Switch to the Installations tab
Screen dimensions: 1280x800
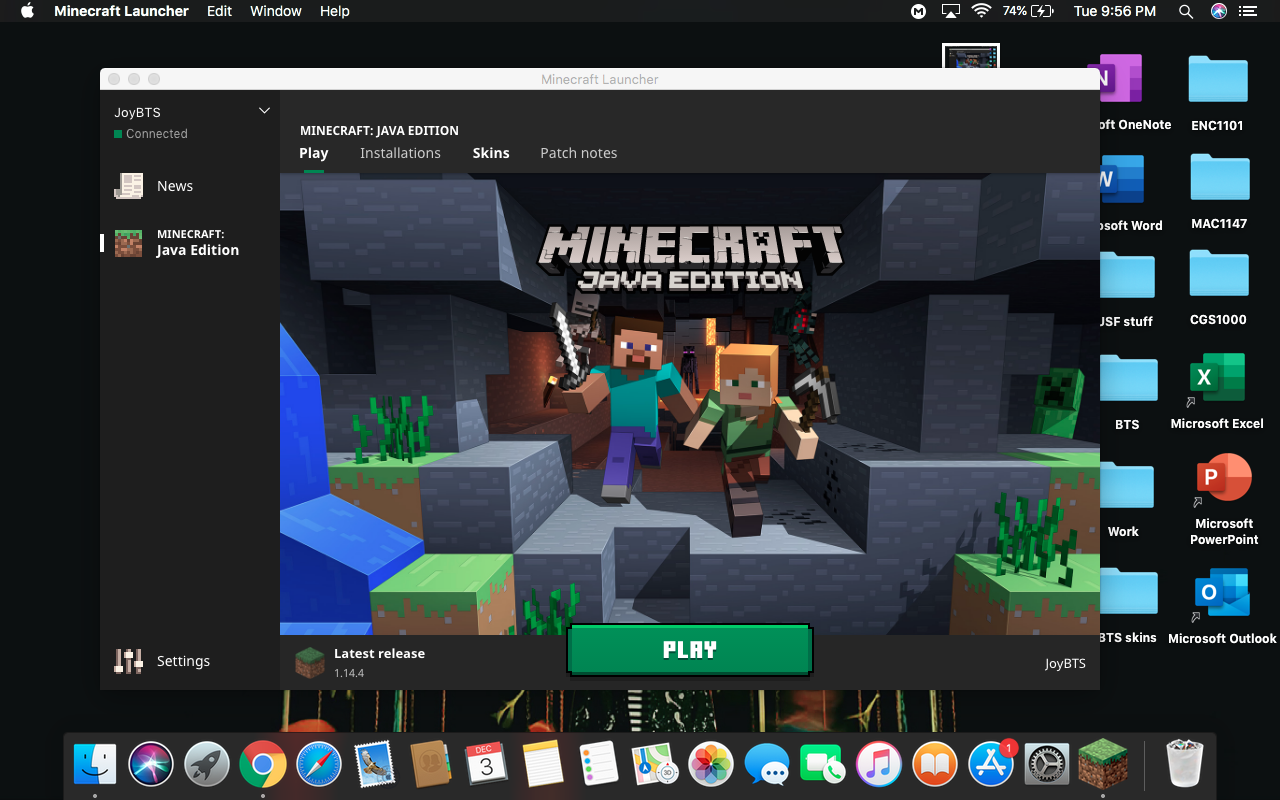coord(400,153)
